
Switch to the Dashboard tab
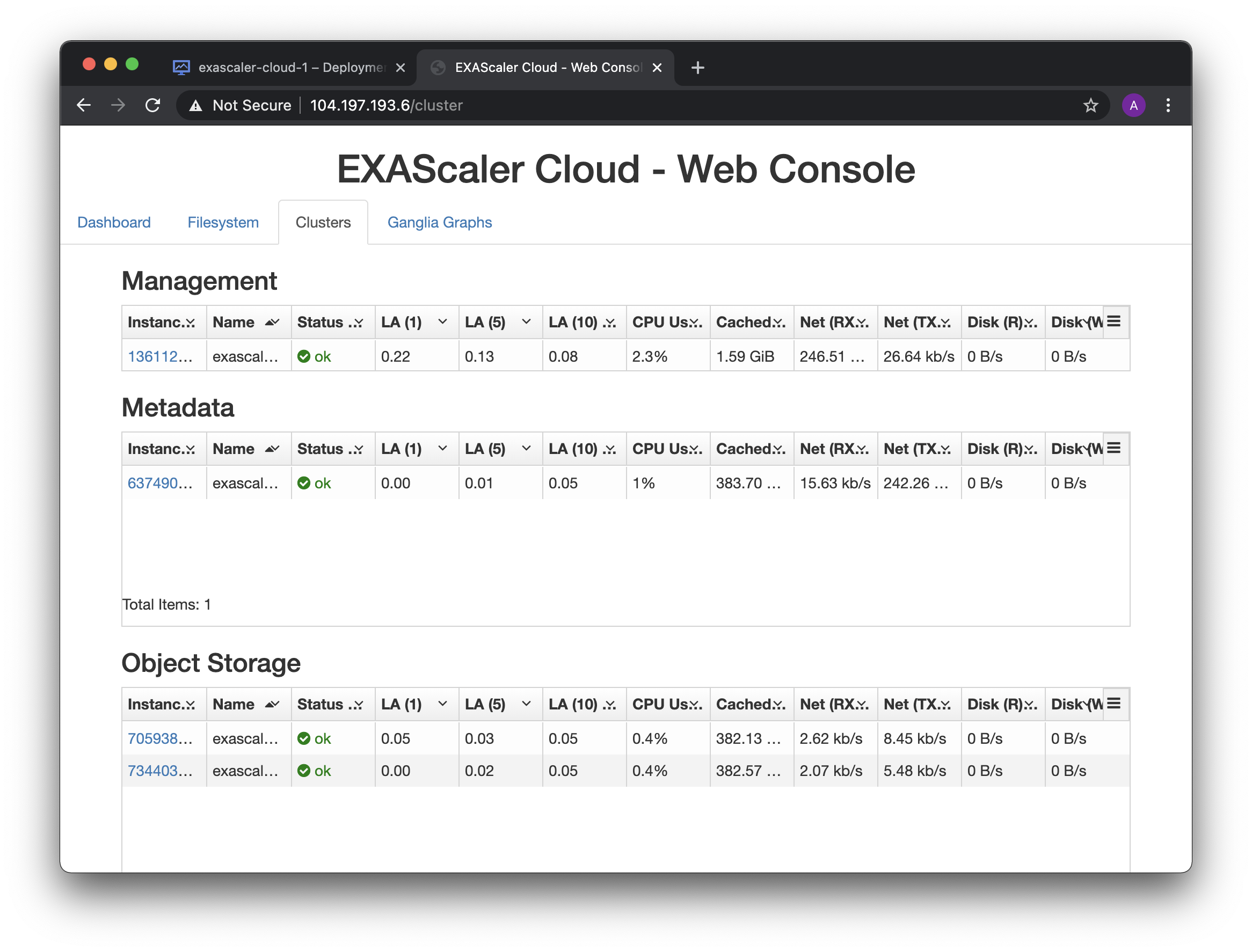pos(114,223)
